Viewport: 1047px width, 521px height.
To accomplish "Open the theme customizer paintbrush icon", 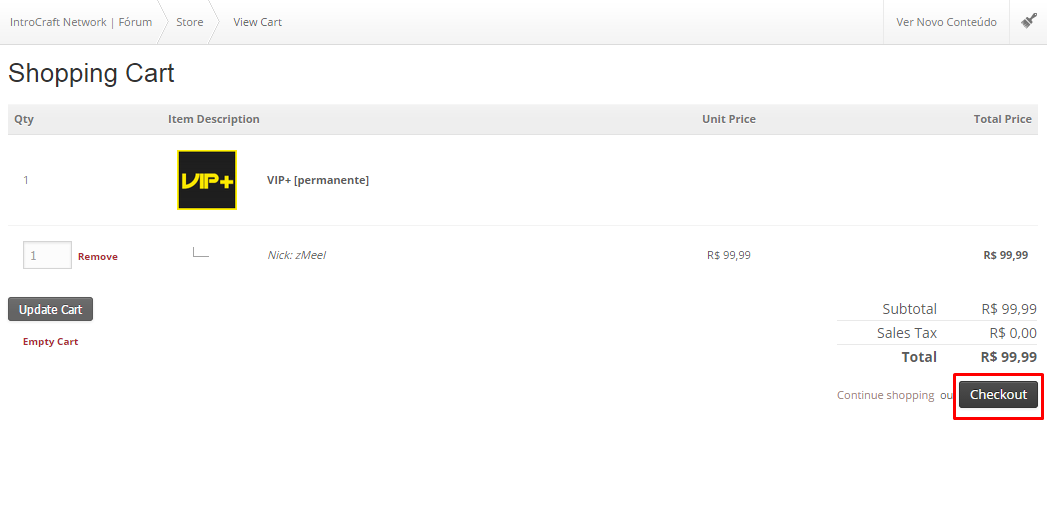I will point(1029,21).
